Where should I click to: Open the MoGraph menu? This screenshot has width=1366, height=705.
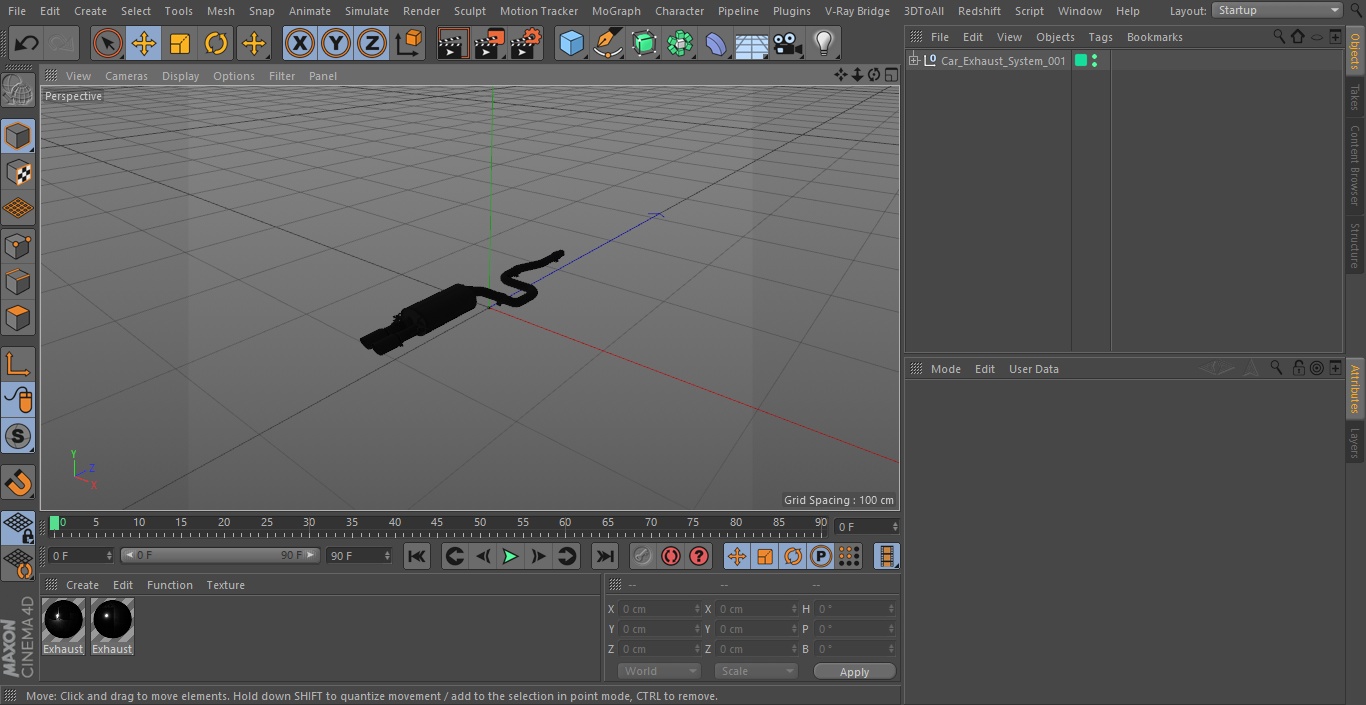(x=616, y=11)
